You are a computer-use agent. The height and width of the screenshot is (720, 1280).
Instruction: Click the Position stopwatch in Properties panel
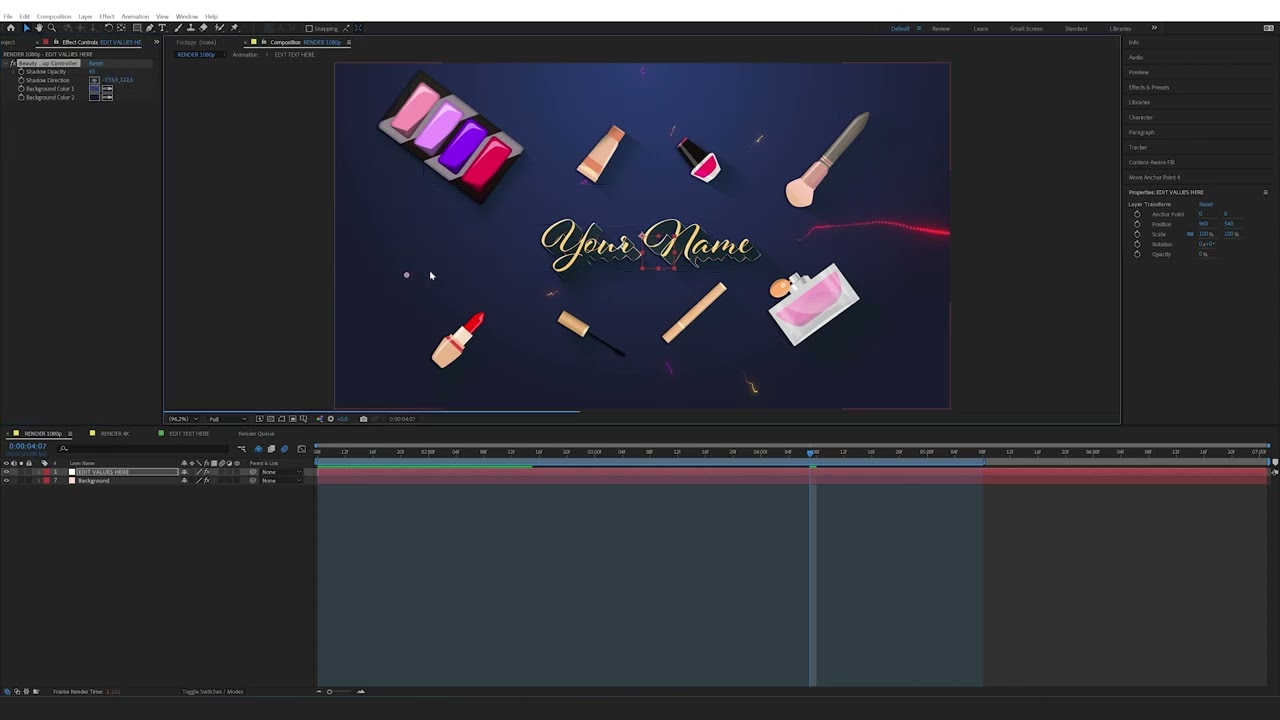tap(1136, 224)
